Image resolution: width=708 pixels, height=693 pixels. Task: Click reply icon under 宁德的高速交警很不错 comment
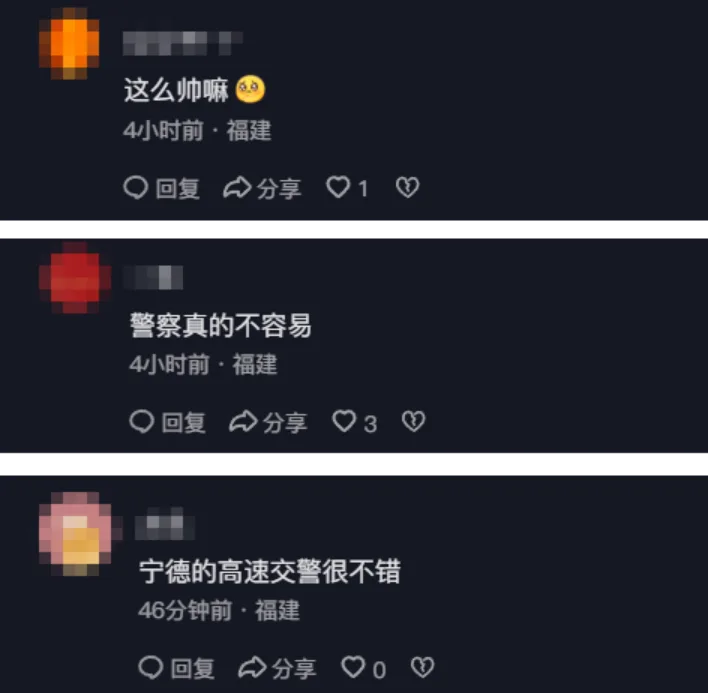151,667
